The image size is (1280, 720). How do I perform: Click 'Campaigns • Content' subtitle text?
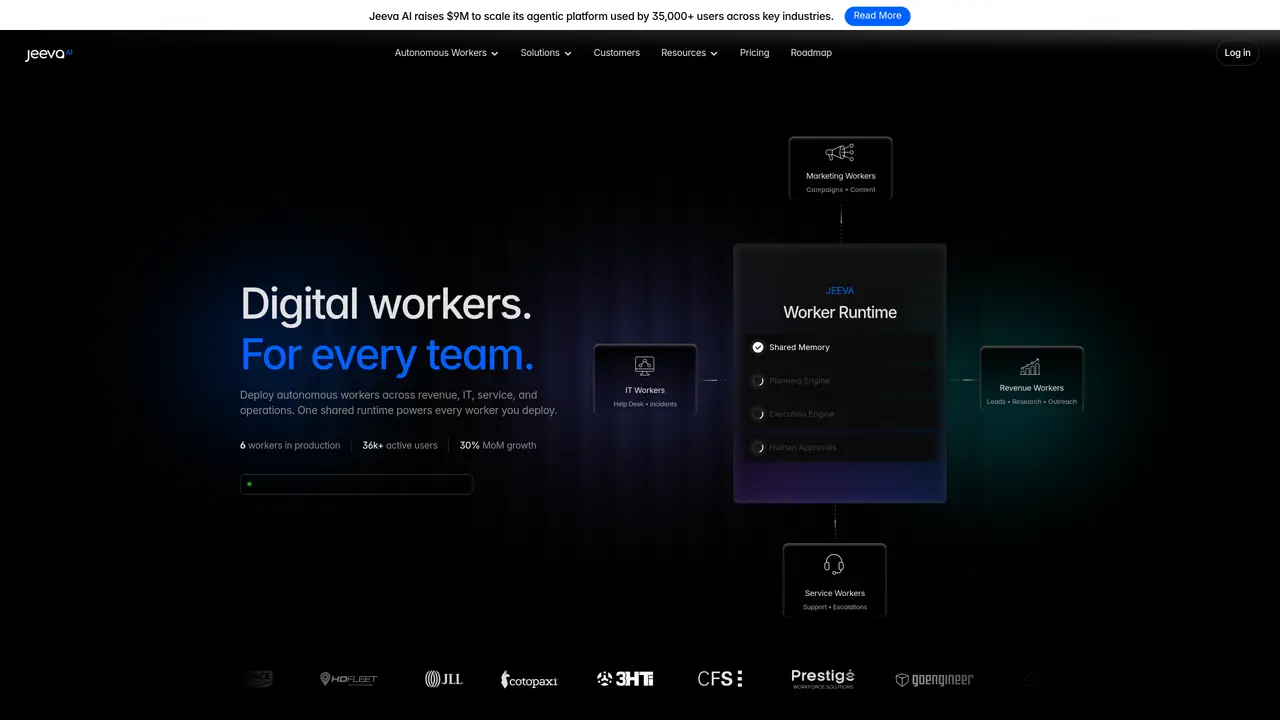coord(840,190)
